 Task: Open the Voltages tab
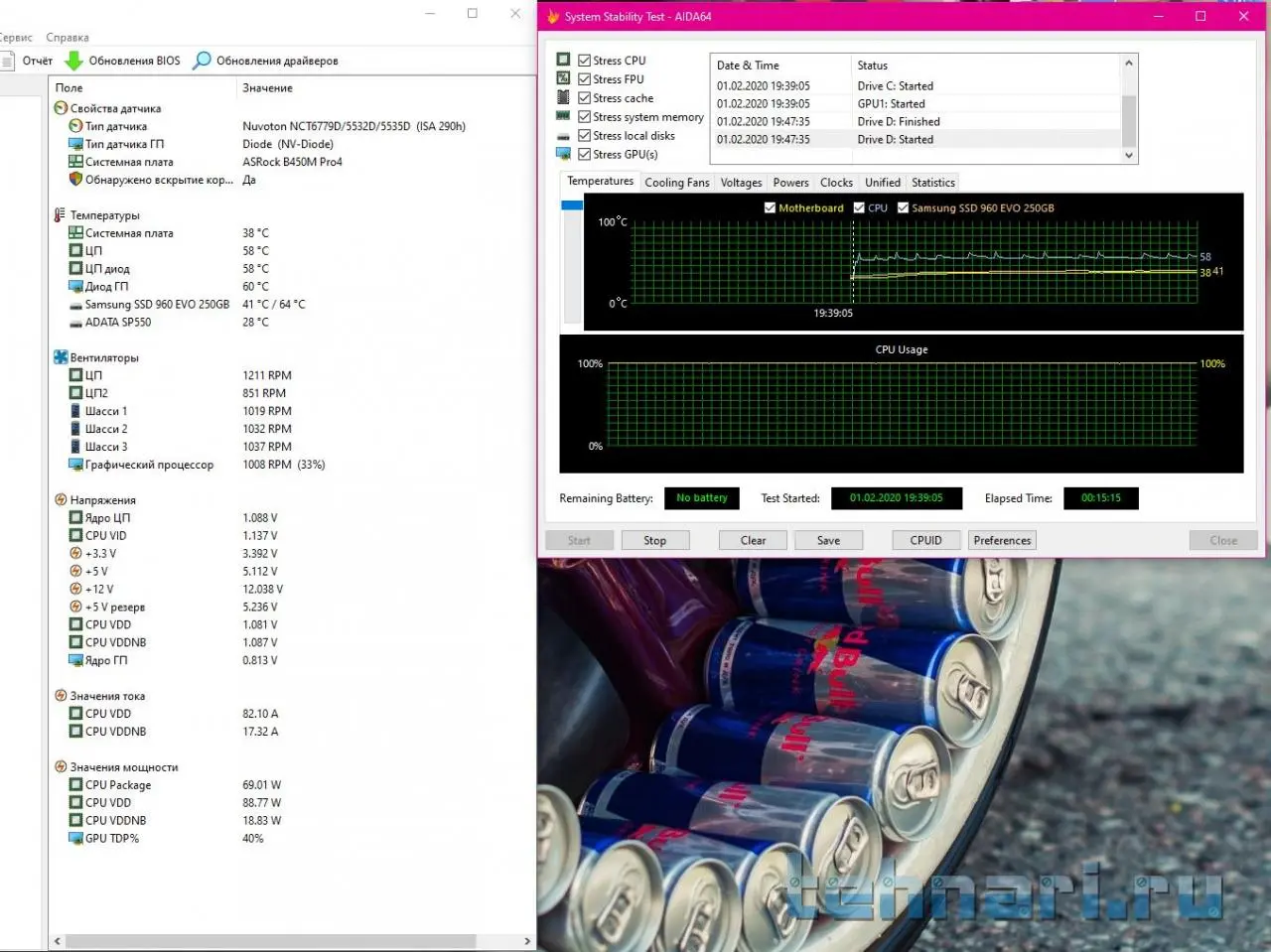click(x=741, y=183)
